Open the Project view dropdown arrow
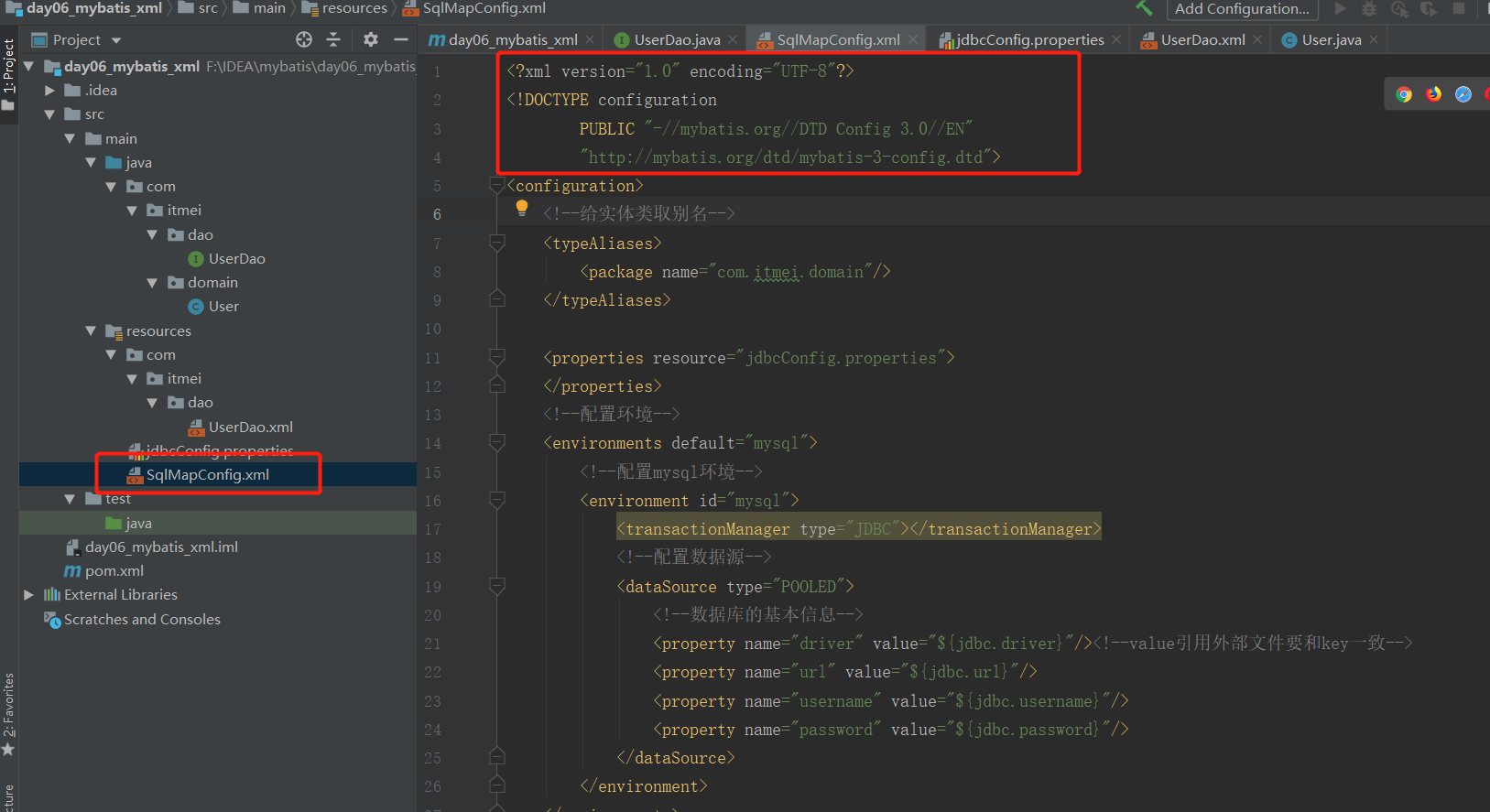The height and width of the screenshot is (812, 1490). tap(116, 40)
